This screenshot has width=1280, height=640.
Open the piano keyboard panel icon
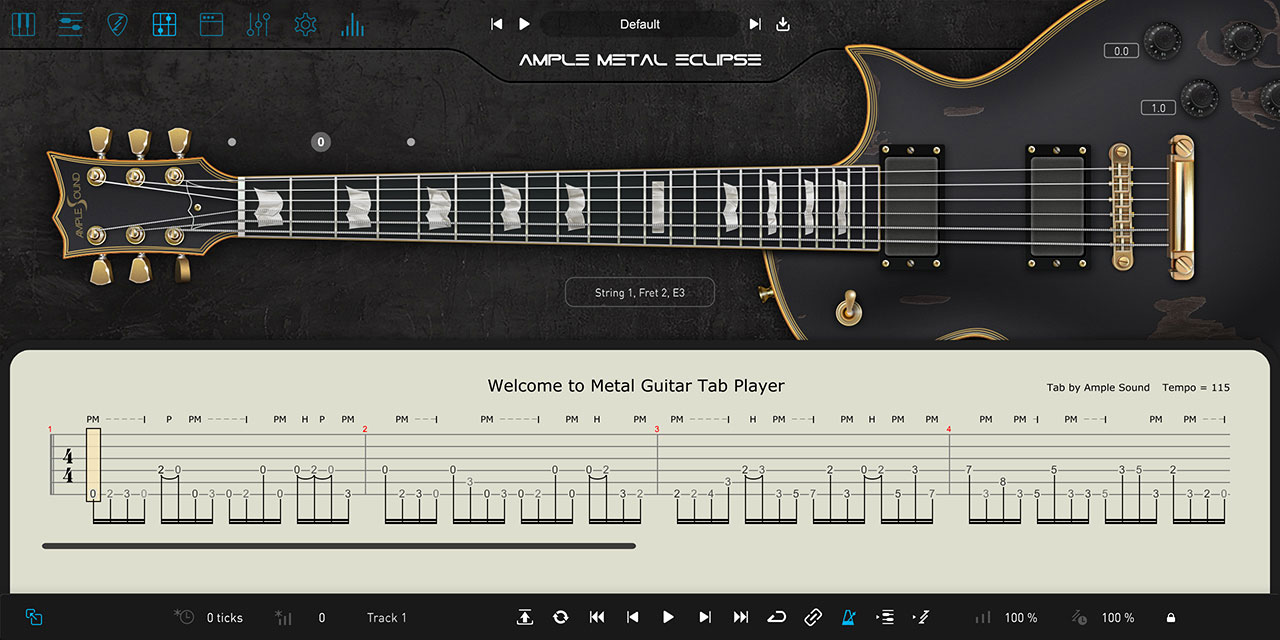[23, 24]
